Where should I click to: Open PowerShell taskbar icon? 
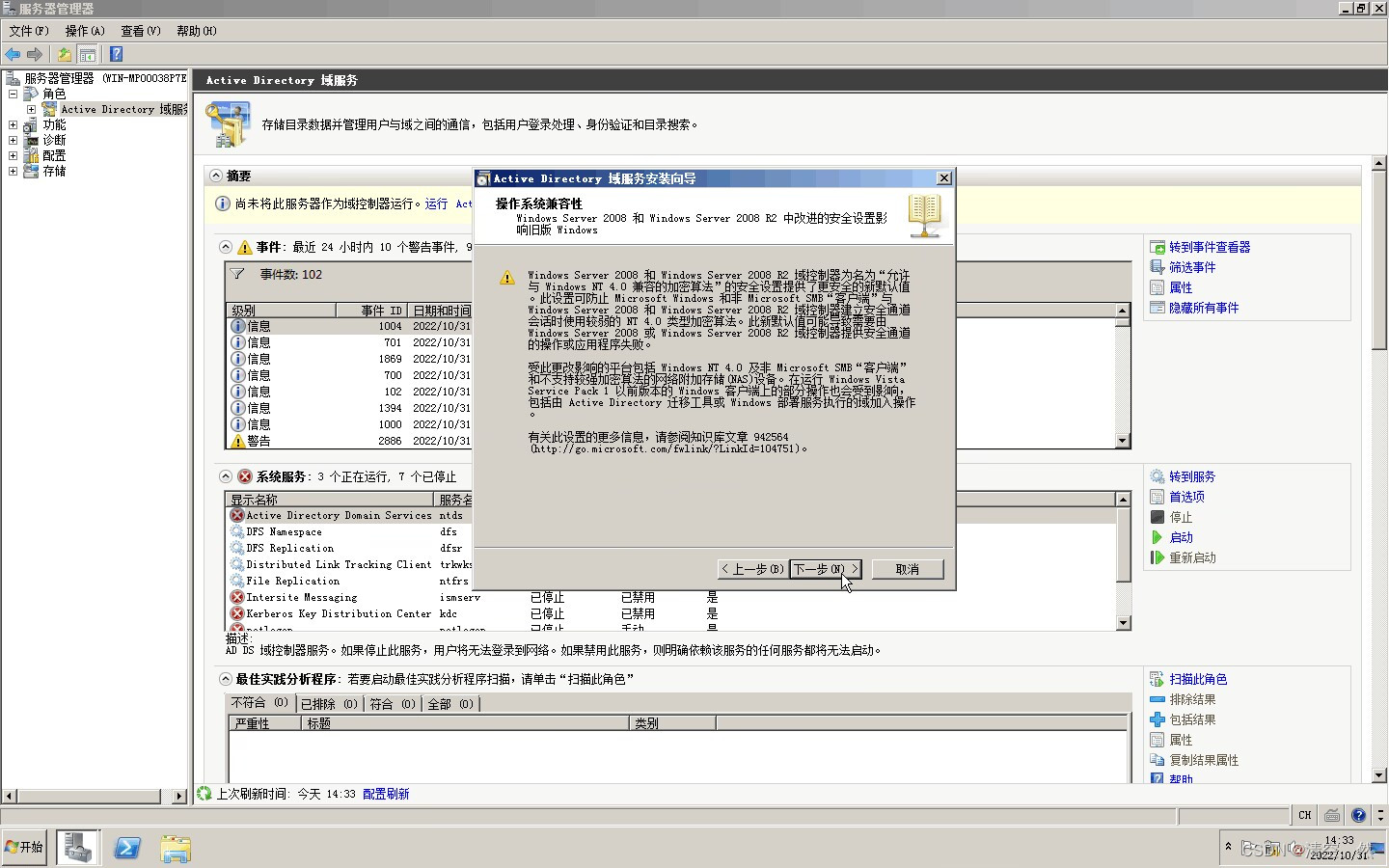(127, 848)
